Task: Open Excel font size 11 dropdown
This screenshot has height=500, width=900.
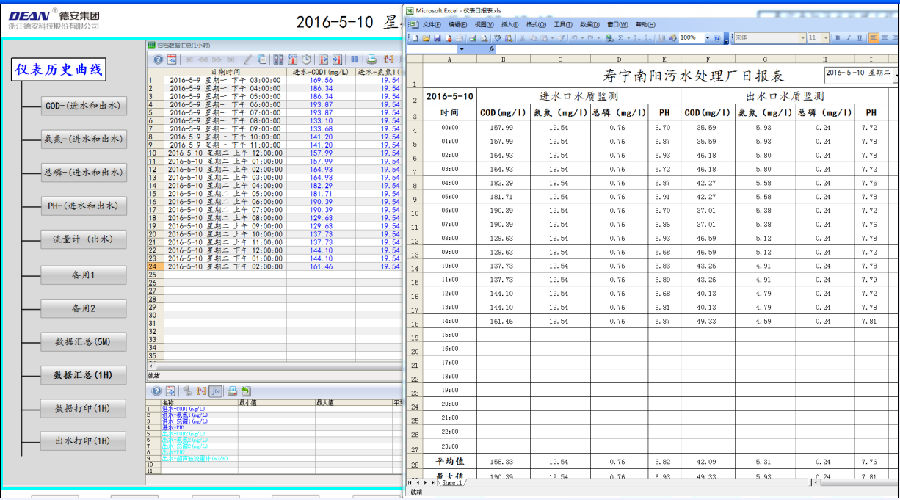Action: [826, 38]
